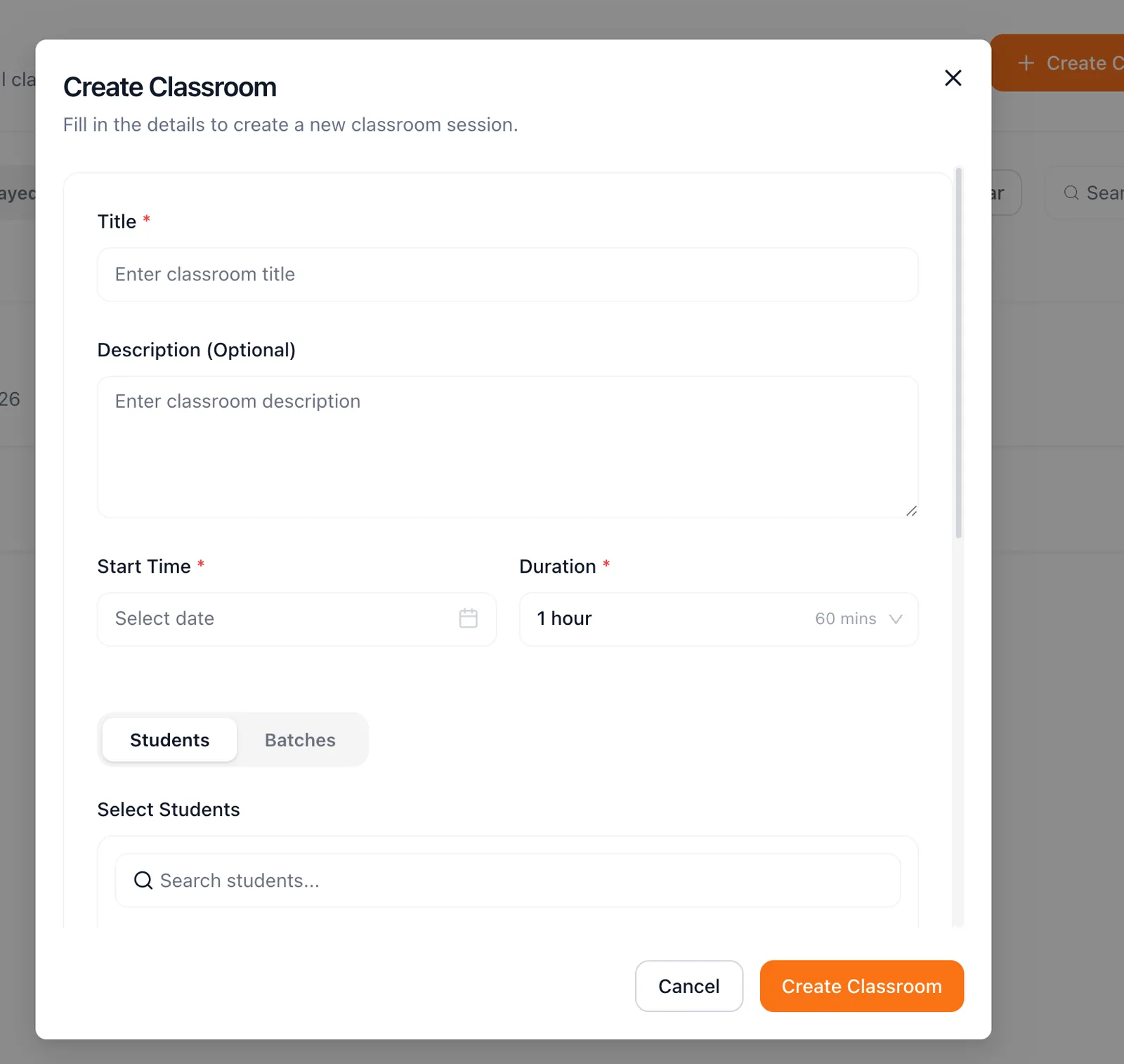This screenshot has width=1124, height=1064.
Task: Focus the classroom description text area
Action: [x=507, y=447]
